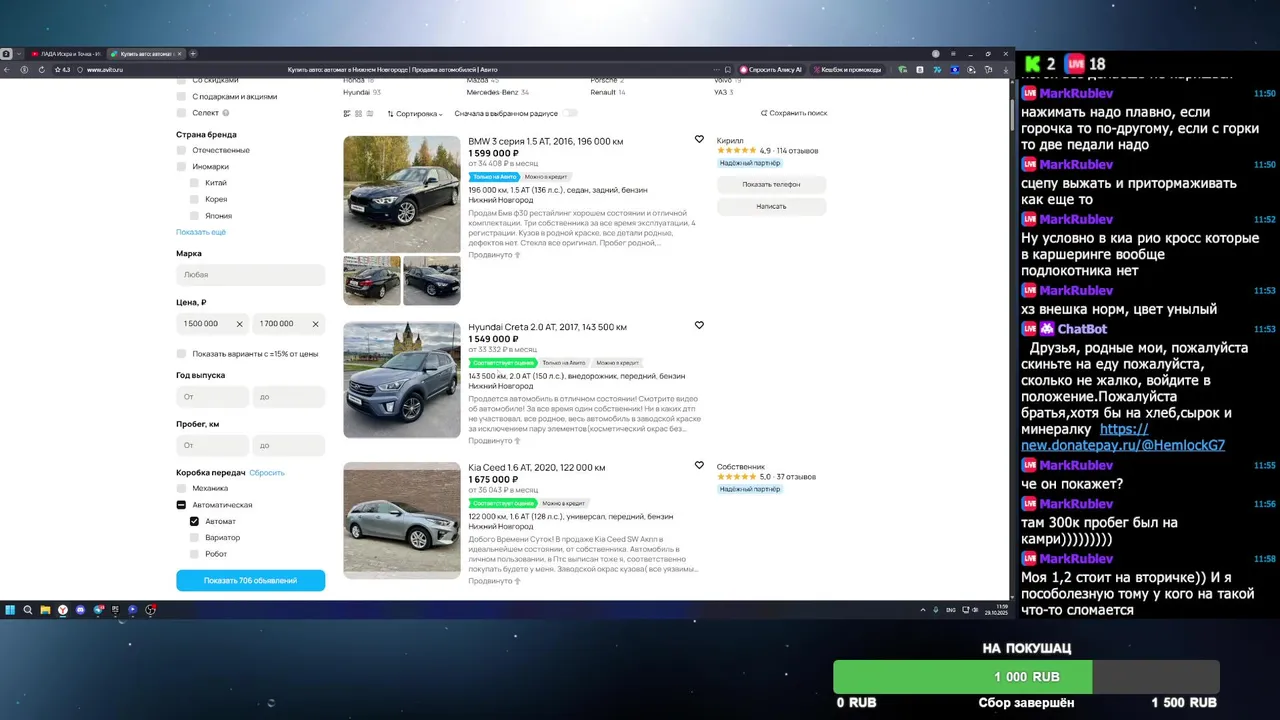Uncheck the Автоматическая gearbox group
Image resolution: width=1280 pixels, height=720 pixels.
pos(181,505)
